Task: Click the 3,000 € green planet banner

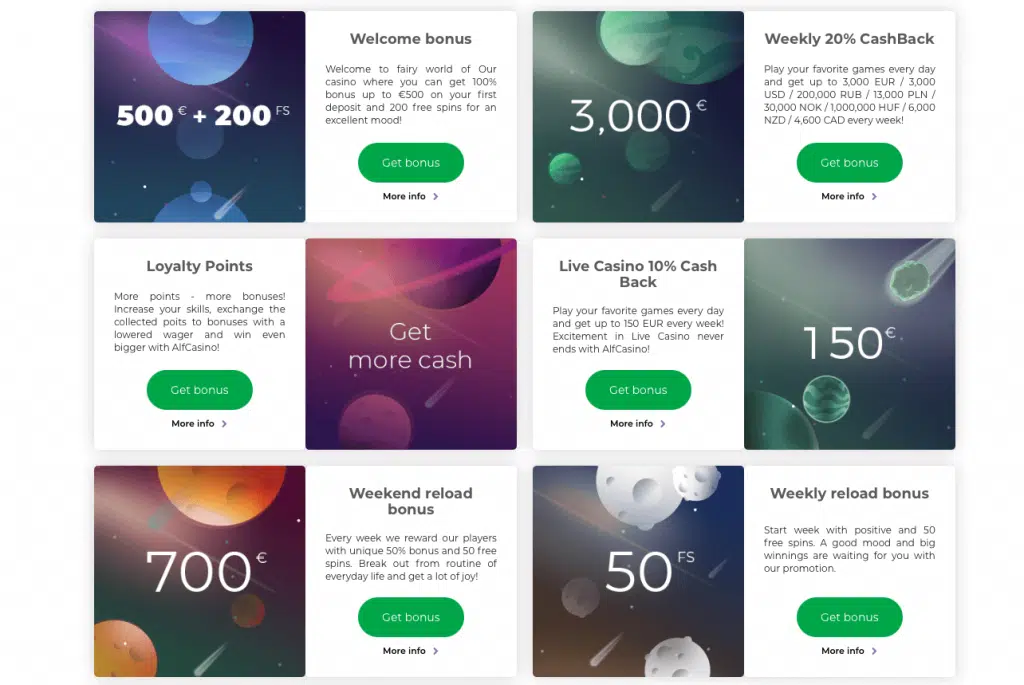Action: point(638,116)
